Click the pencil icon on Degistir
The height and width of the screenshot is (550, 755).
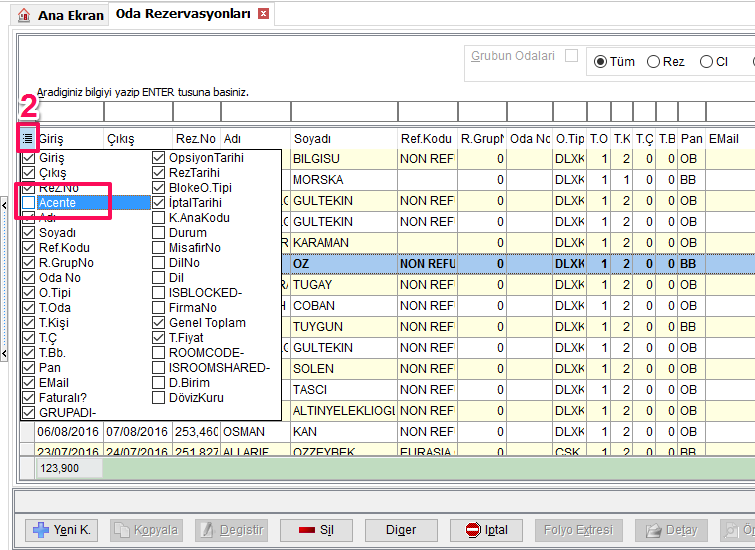pyautogui.click(x=208, y=530)
